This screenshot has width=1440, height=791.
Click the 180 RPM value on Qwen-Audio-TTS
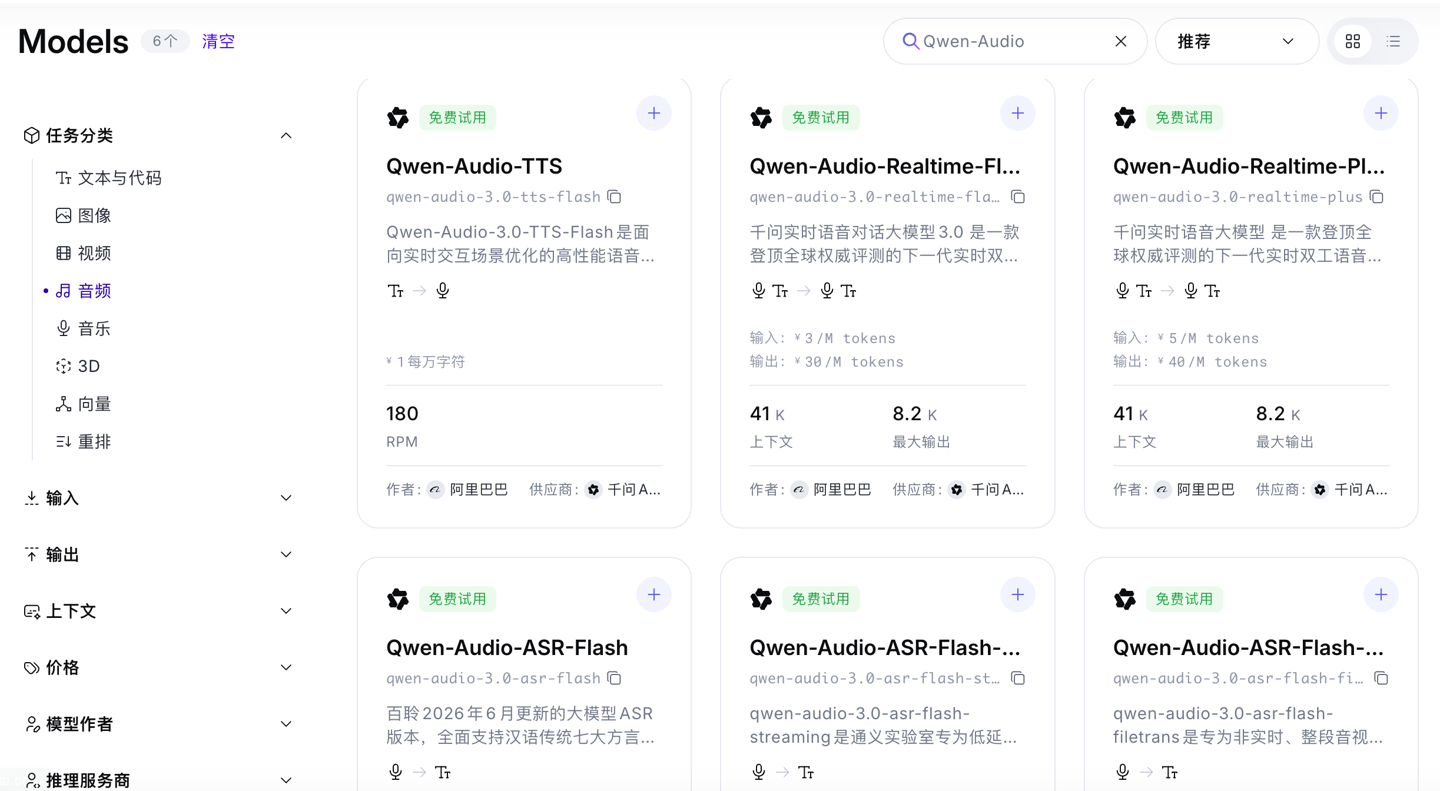[x=402, y=414]
